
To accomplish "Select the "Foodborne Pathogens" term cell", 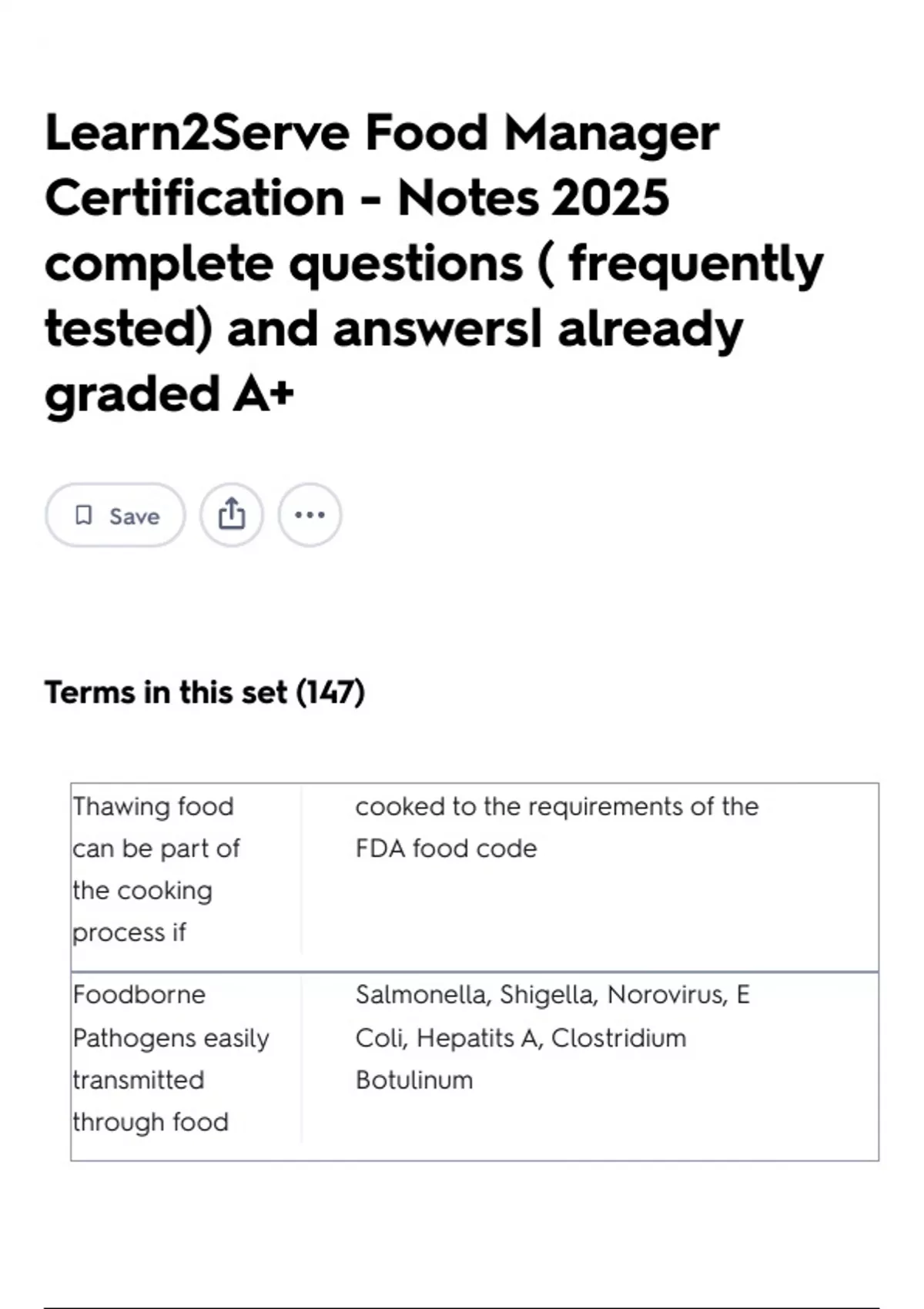I will click(139, 995).
